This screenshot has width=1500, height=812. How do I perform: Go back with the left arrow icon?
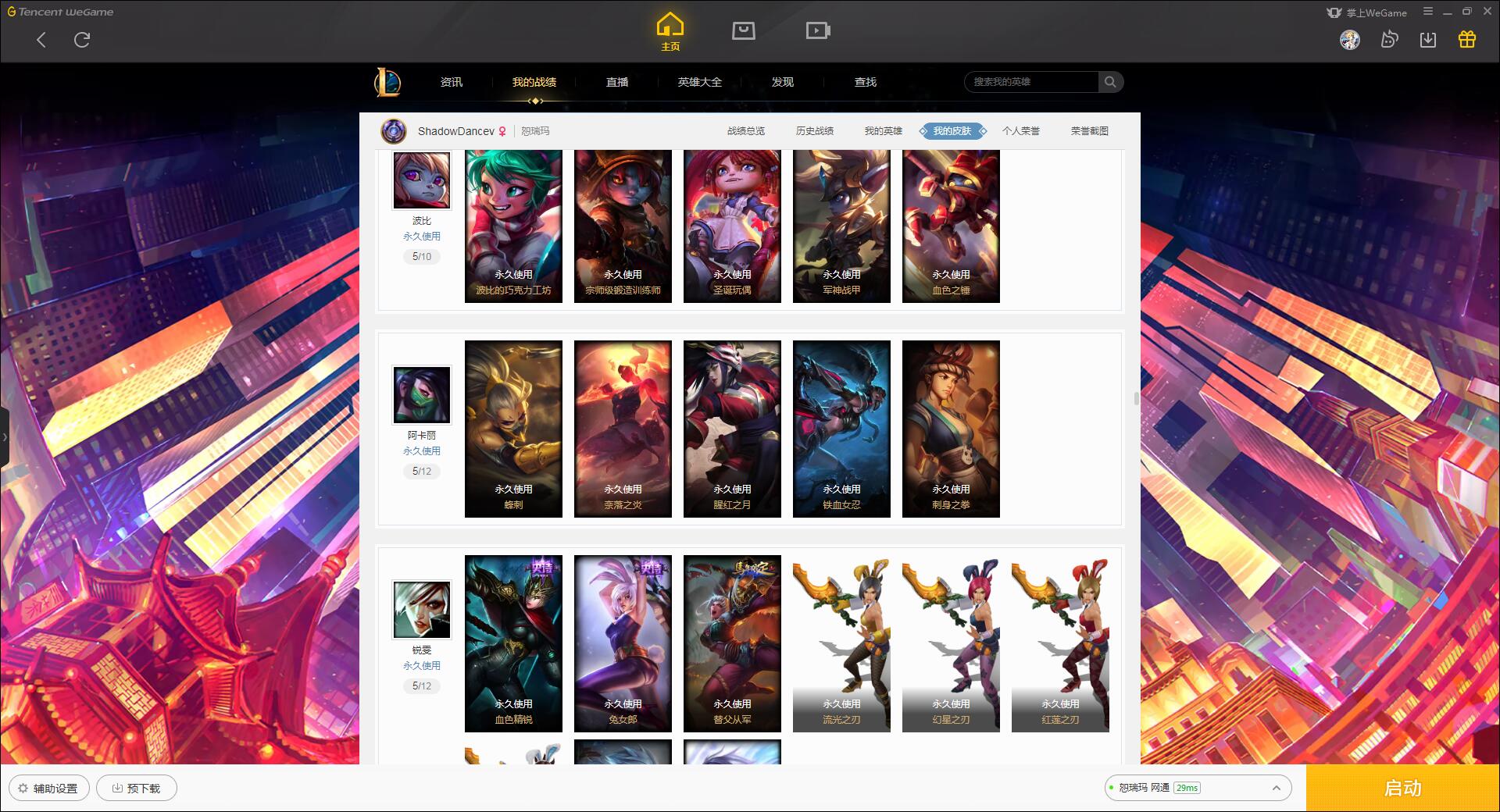coord(41,40)
